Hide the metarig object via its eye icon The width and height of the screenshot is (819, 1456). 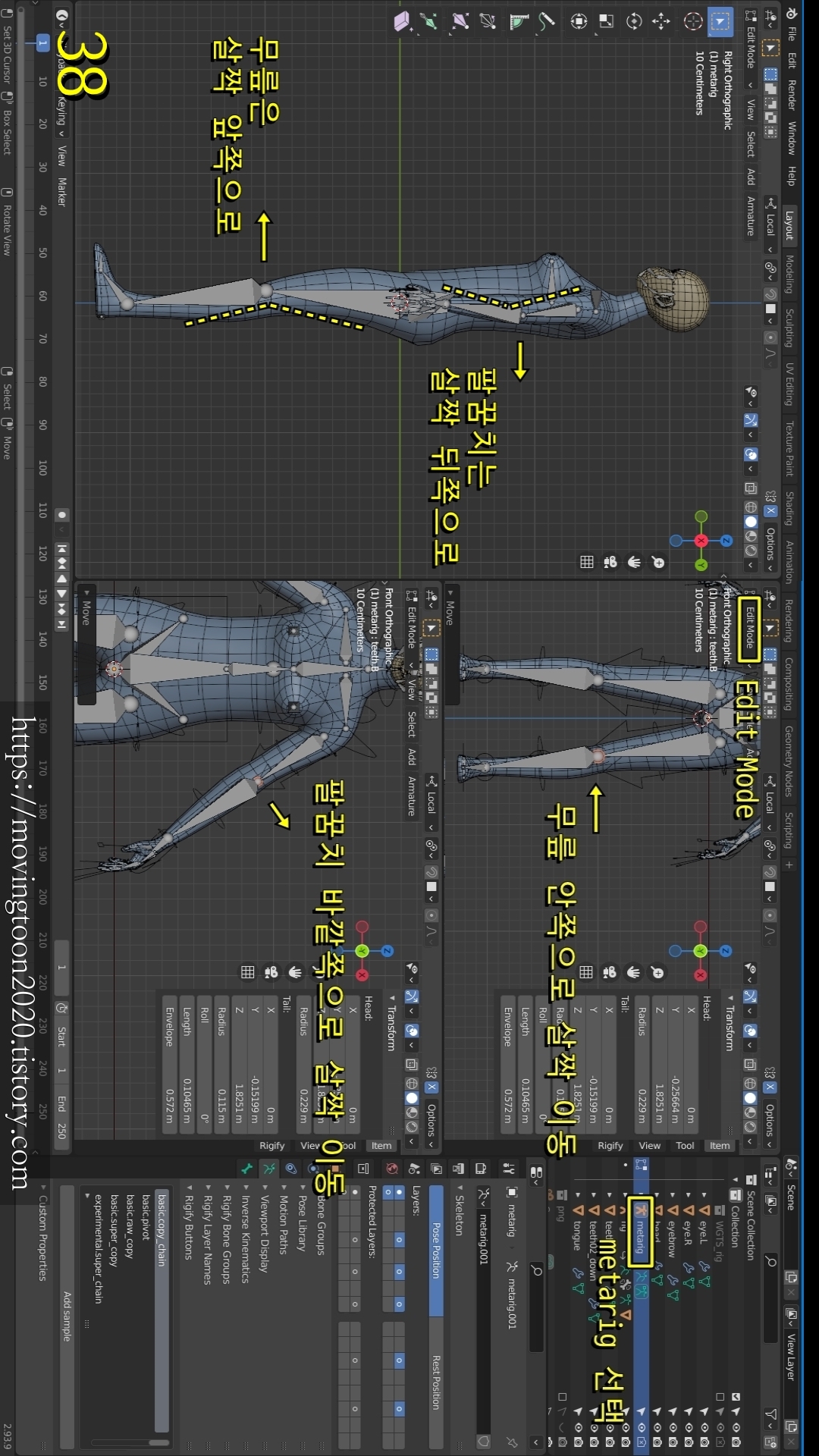641,1426
